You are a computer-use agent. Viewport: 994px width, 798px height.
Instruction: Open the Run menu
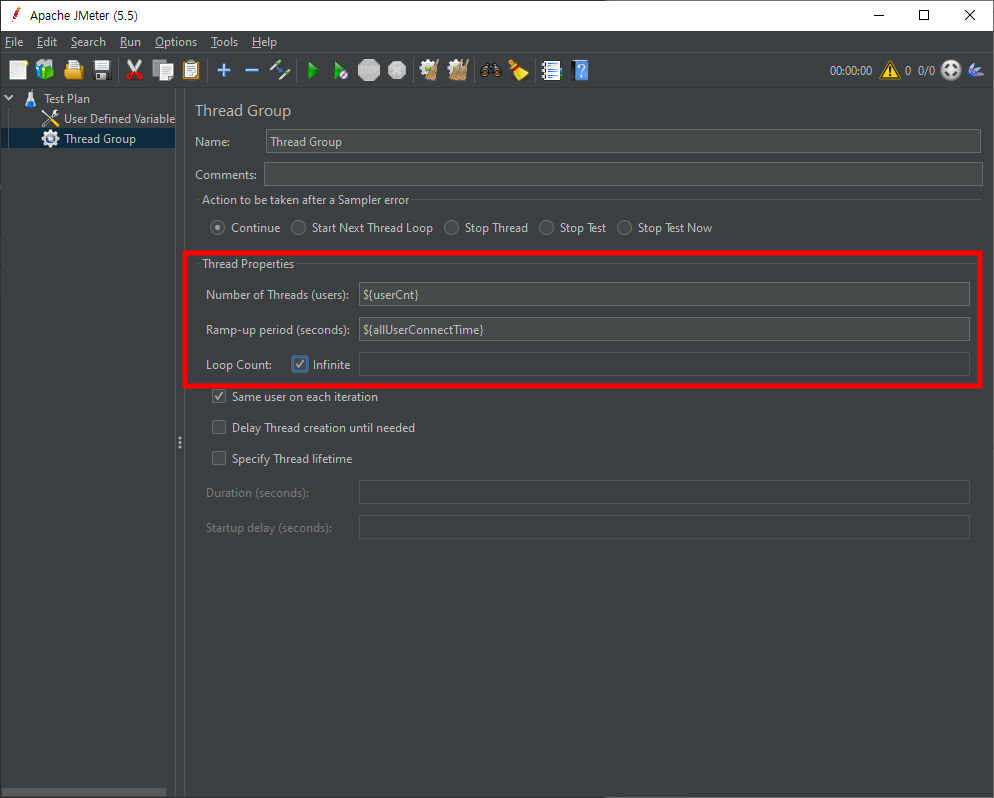point(130,42)
